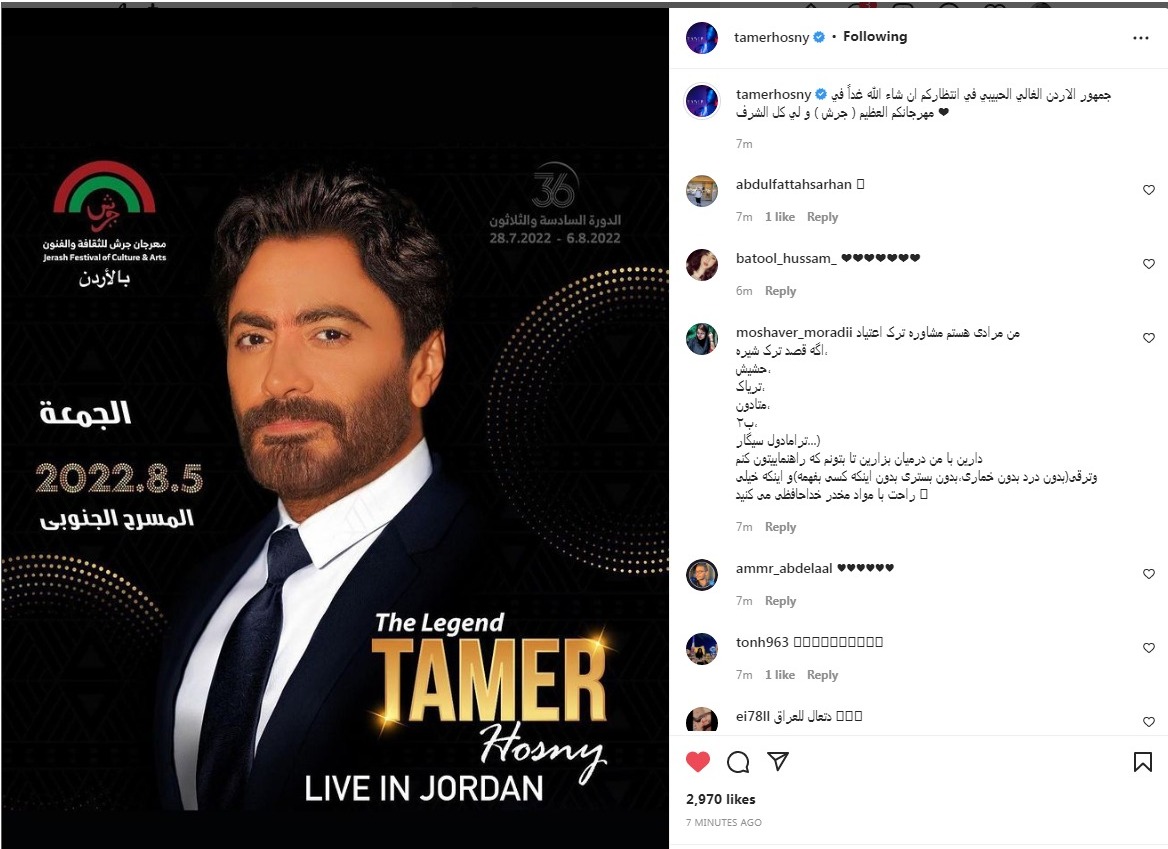
Task: Show the 1 like on tonh963's comment
Action: coord(779,675)
